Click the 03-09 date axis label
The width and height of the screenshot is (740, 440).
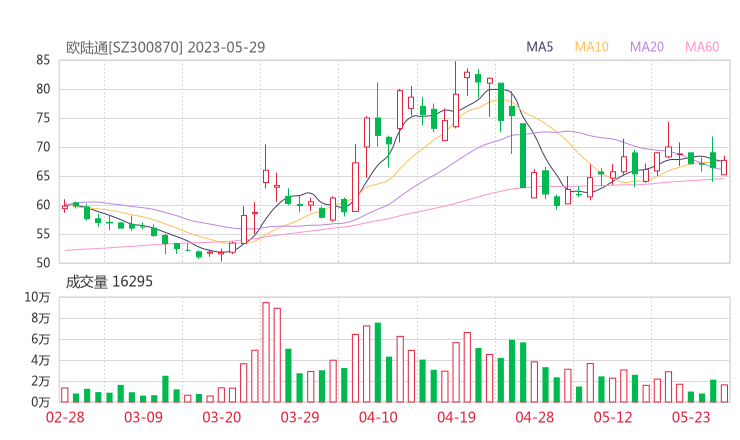[143, 417]
